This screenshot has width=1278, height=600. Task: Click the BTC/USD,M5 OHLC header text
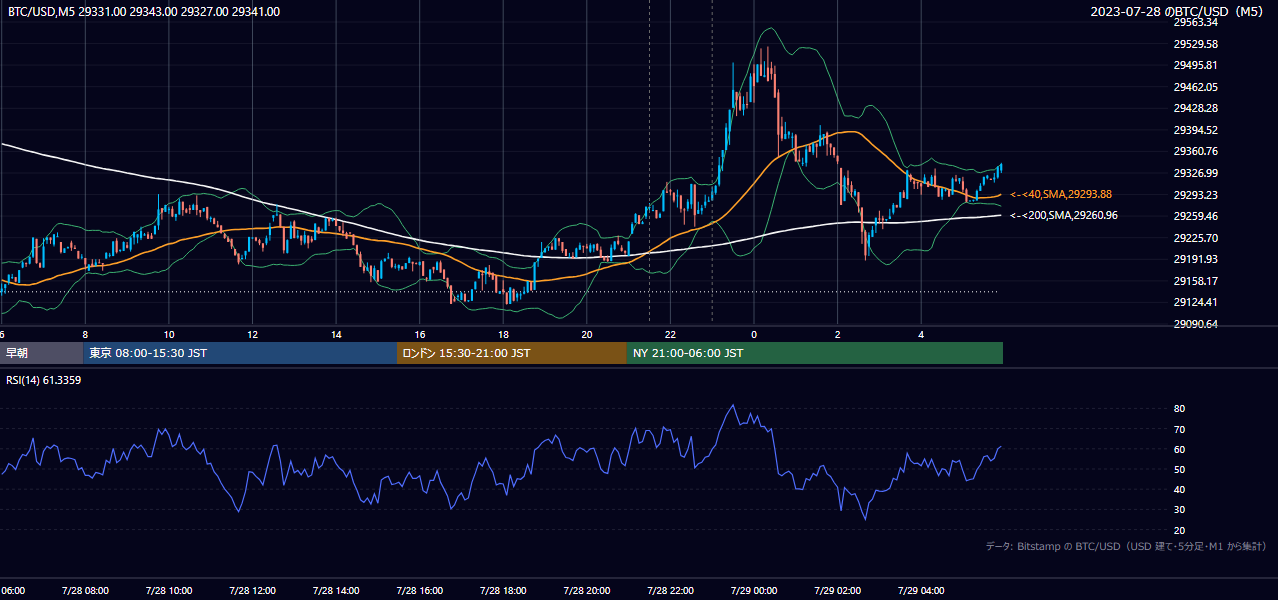coord(143,12)
